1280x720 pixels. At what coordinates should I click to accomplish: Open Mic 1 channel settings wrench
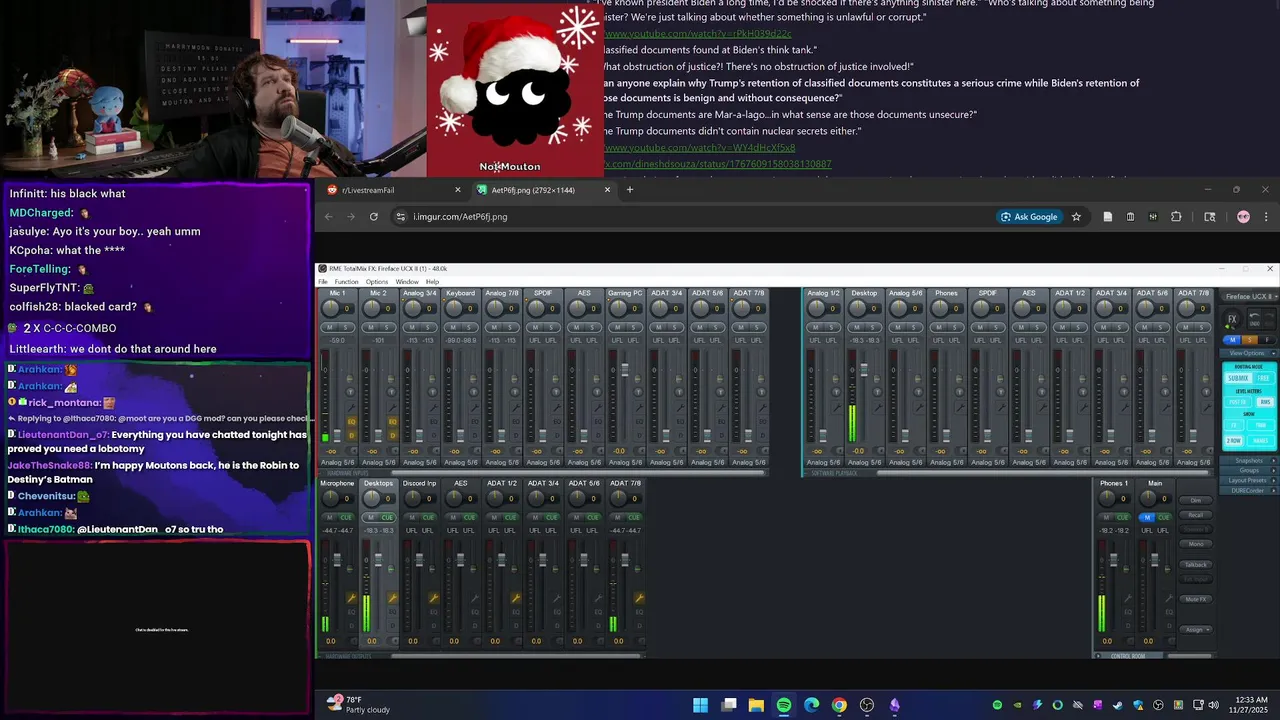[x=351, y=408]
